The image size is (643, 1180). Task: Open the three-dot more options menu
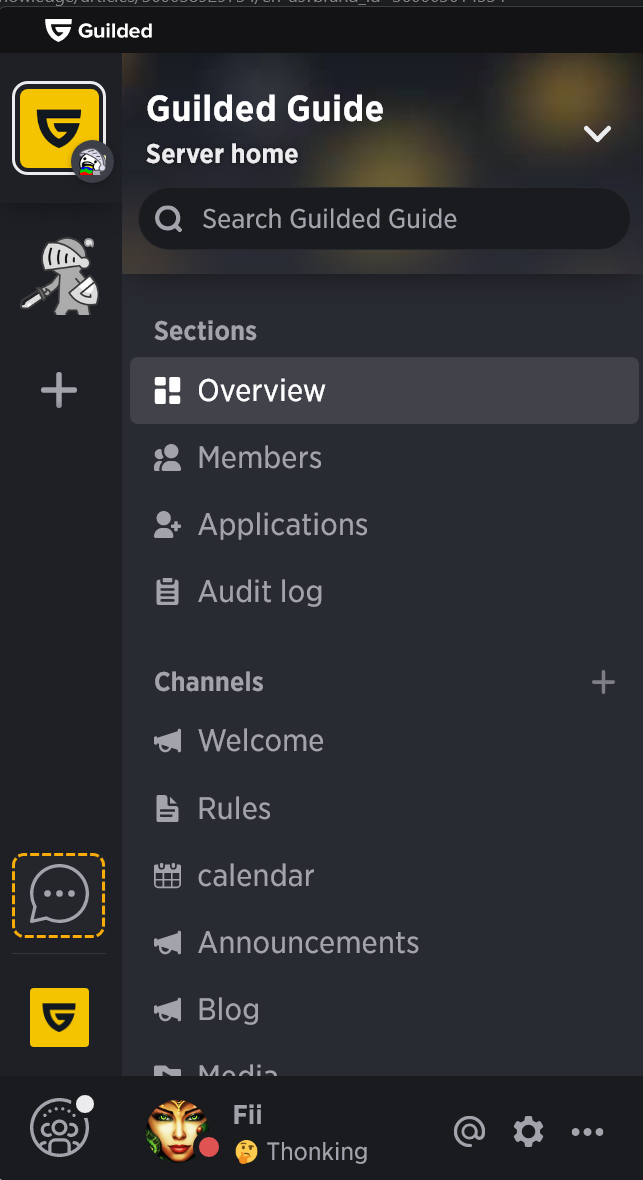587,1131
